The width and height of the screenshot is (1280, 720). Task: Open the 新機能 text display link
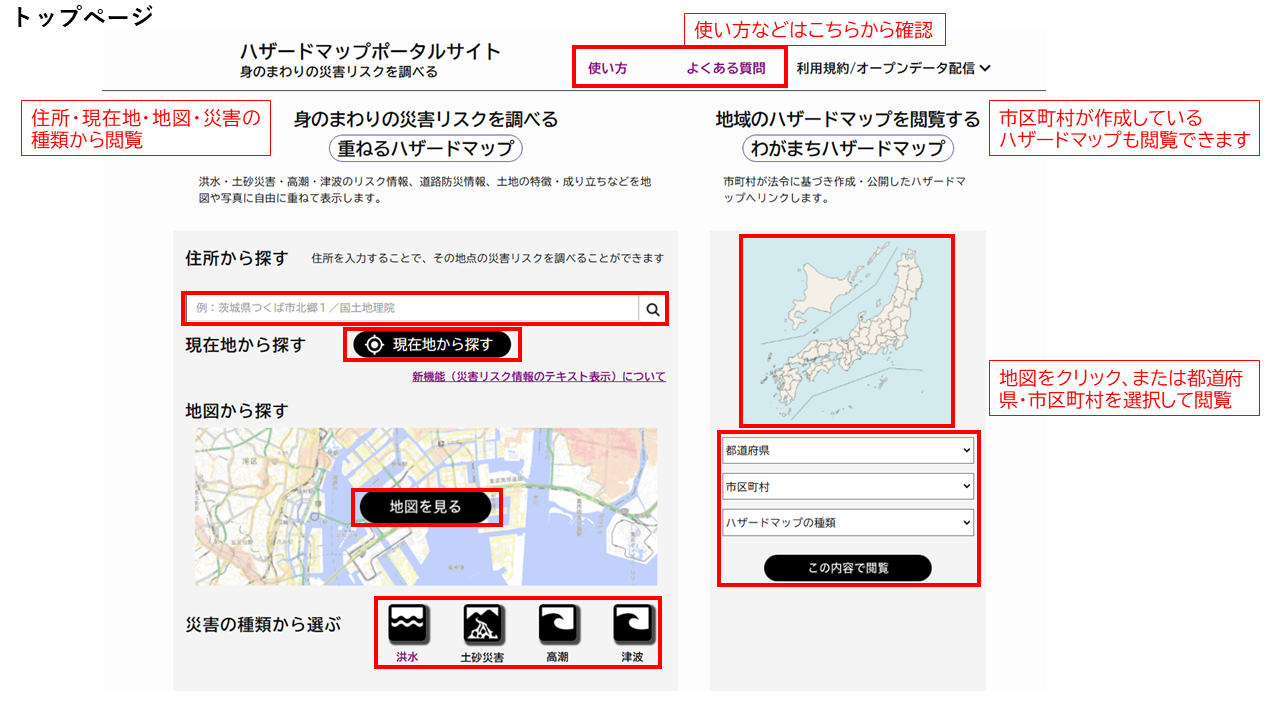(x=538, y=377)
